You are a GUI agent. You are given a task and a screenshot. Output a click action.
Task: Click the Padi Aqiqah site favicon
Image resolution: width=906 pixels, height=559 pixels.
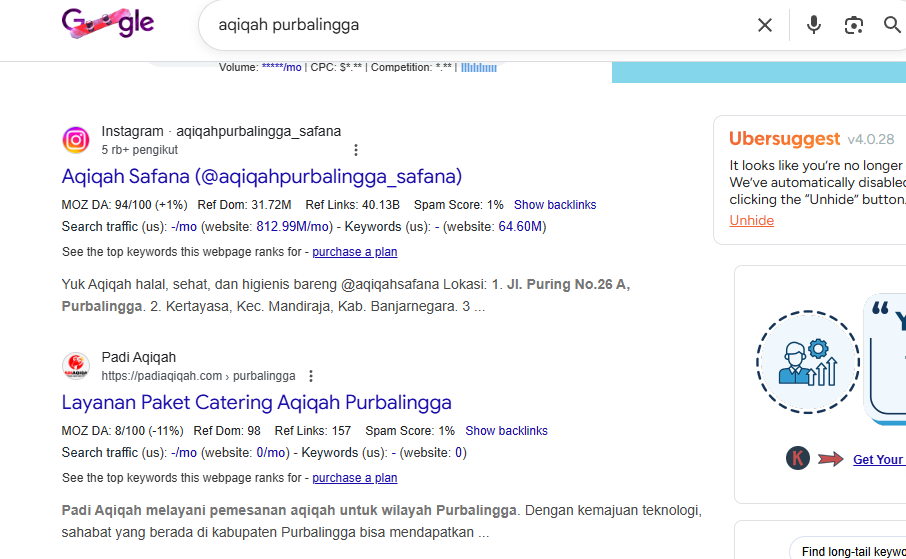pos(76,366)
